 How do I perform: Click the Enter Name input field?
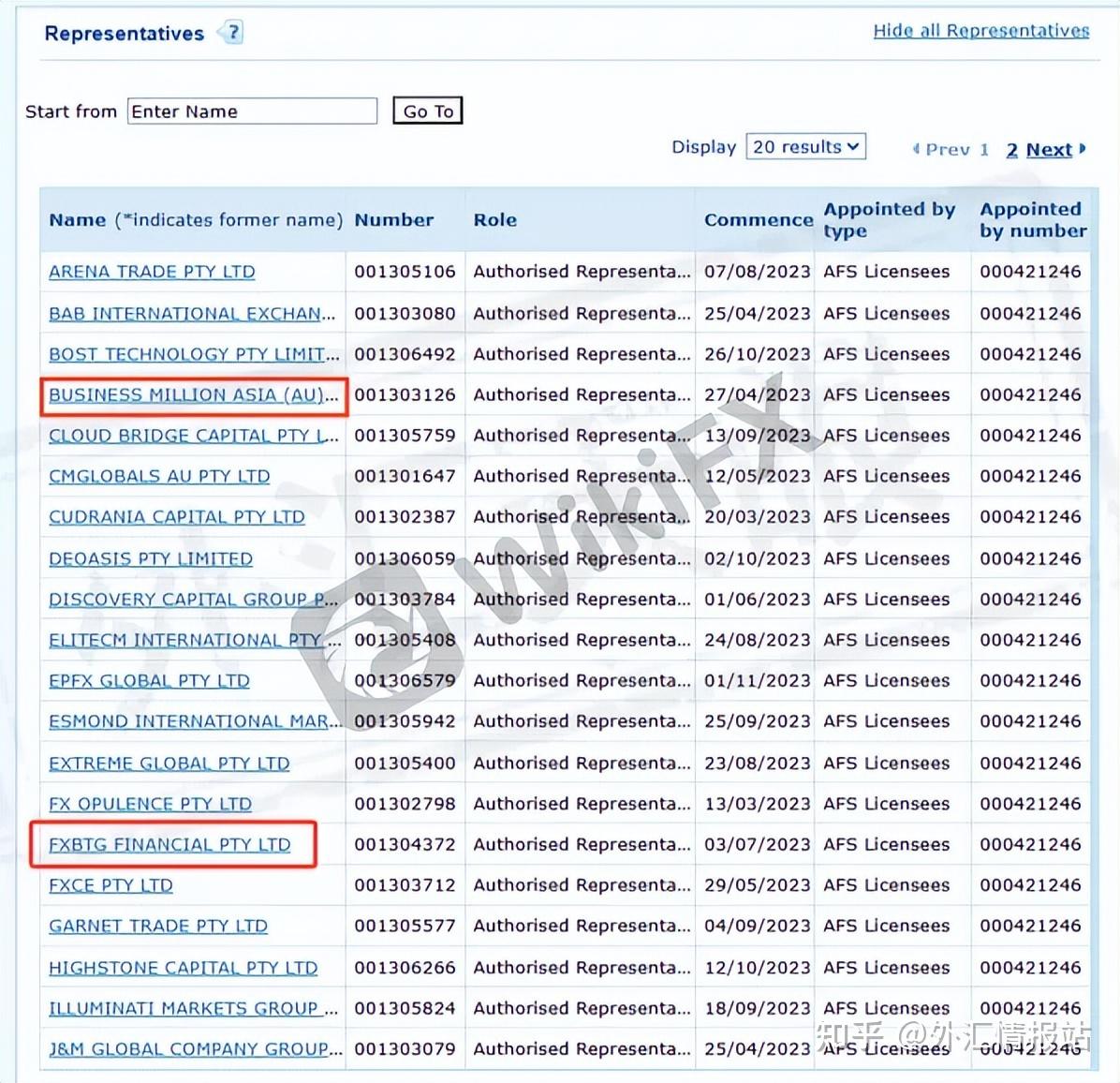tap(252, 111)
